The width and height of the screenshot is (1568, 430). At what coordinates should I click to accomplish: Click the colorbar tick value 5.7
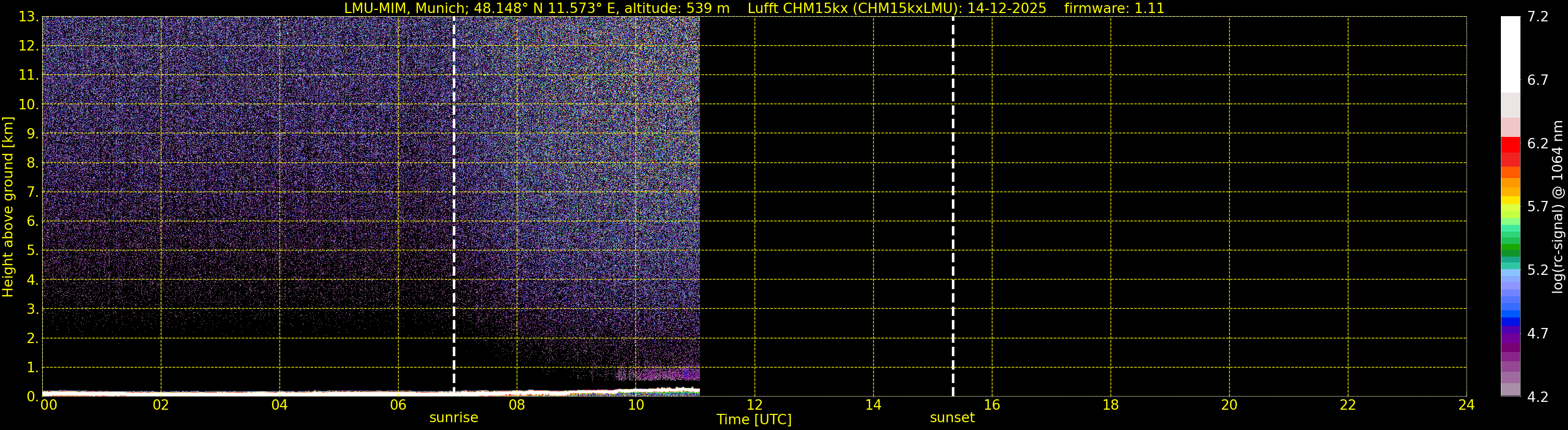pos(1538,207)
